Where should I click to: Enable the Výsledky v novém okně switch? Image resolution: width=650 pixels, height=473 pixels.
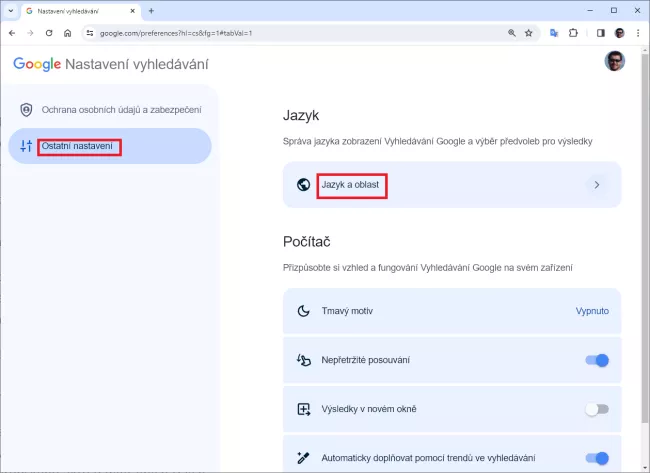[597, 409]
